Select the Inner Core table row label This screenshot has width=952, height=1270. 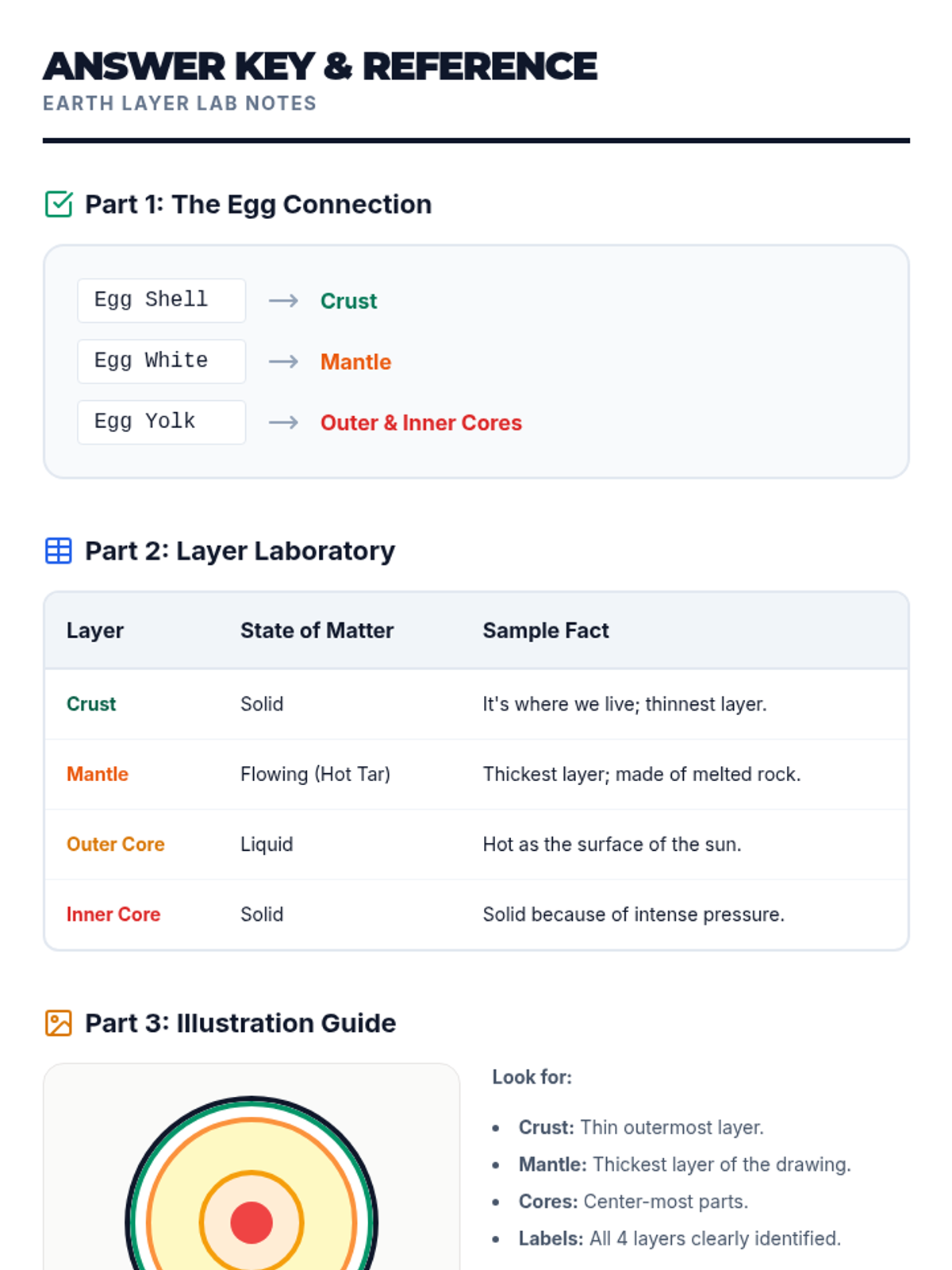(x=113, y=914)
